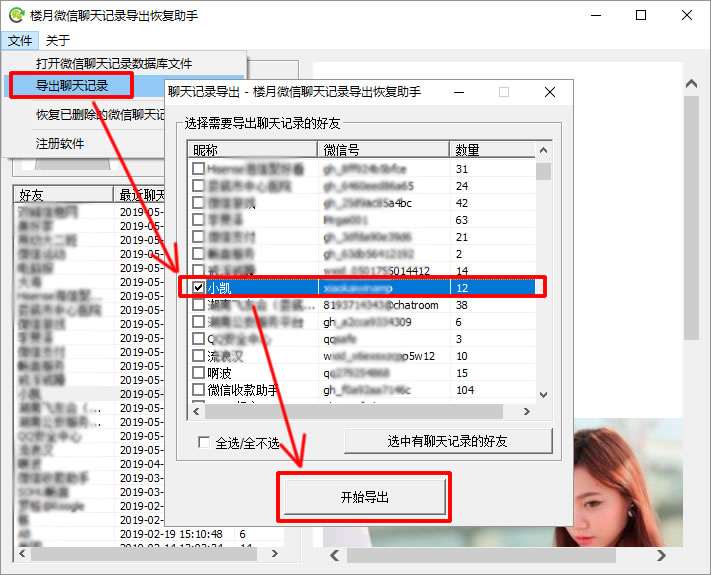Click chat panel bottom scroll-left arrow

[x=335, y=555]
